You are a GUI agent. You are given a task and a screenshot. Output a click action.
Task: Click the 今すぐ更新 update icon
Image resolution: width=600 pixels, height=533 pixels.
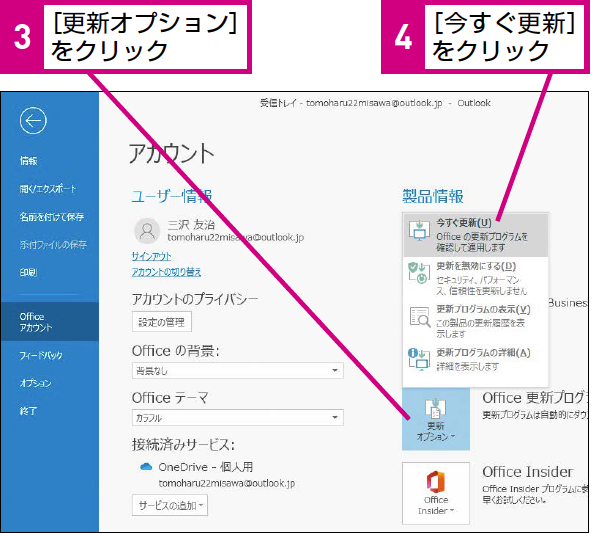[x=419, y=231]
